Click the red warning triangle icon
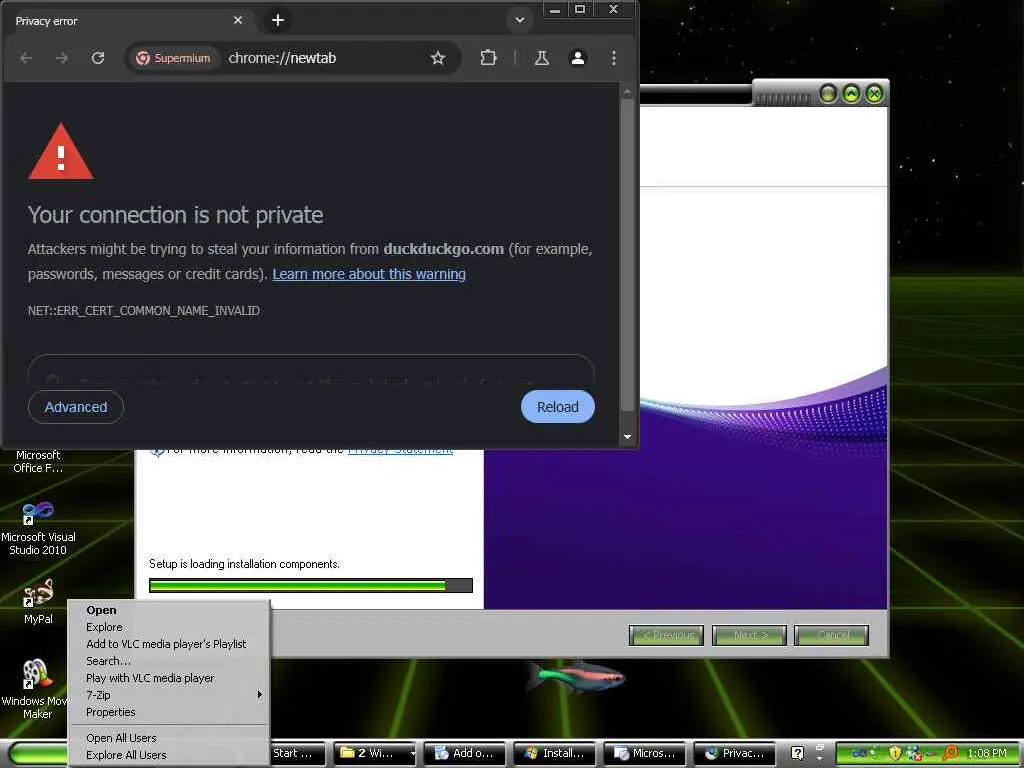 [x=61, y=152]
